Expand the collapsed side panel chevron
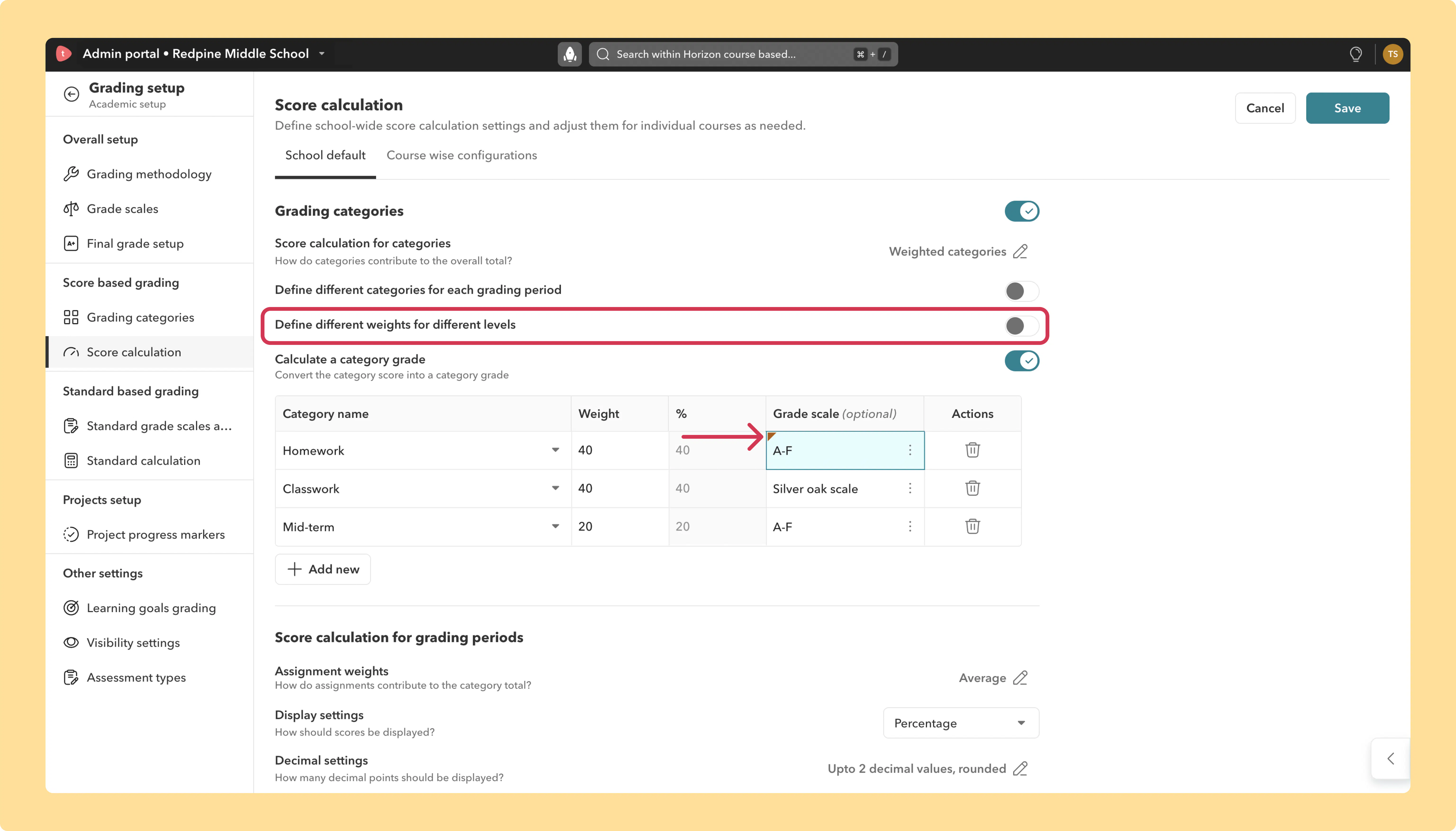Viewport: 1456px width, 831px height. (x=1391, y=759)
